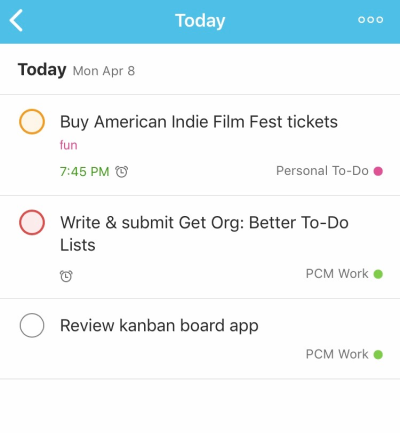The height and width of the screenshot is (433, 400).
Task: Mark Buy American Indie Film Fest tickets complete
Action: point(32,122)
